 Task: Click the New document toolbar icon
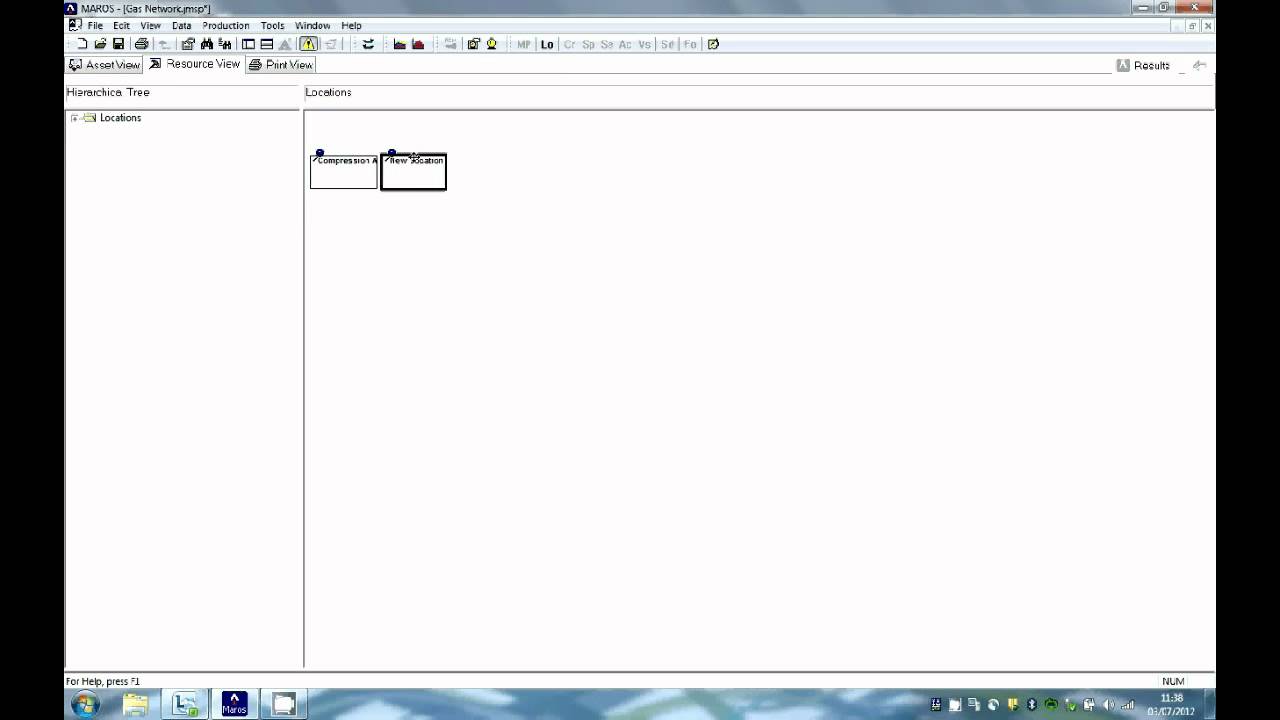[82, 44]
